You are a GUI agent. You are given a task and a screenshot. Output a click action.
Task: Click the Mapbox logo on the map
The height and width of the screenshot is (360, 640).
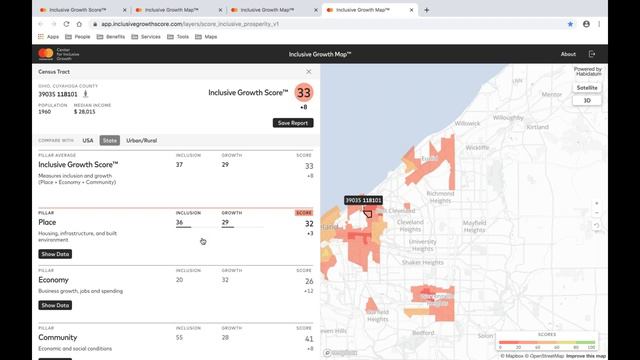[x=340, y=353]
